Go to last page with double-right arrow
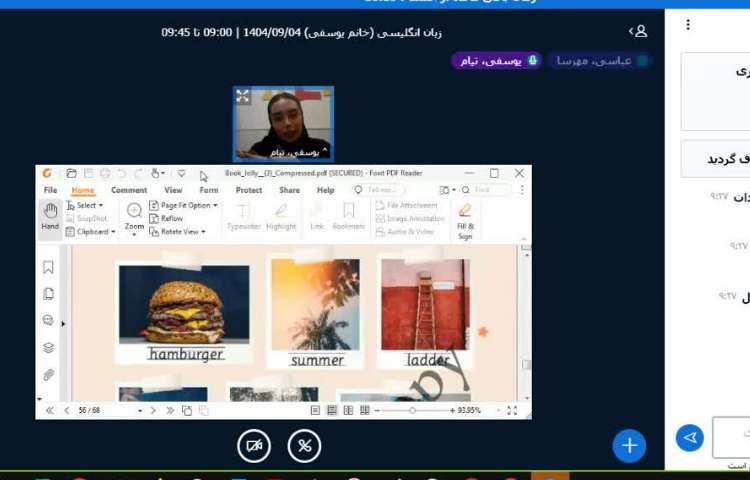The image size is (750, 480). [169, 410]
